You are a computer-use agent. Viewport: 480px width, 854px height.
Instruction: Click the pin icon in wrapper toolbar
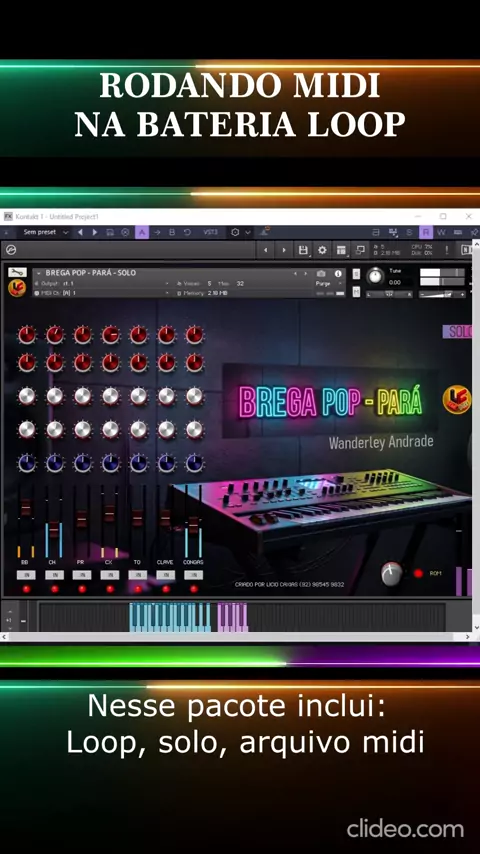[473, 232]
